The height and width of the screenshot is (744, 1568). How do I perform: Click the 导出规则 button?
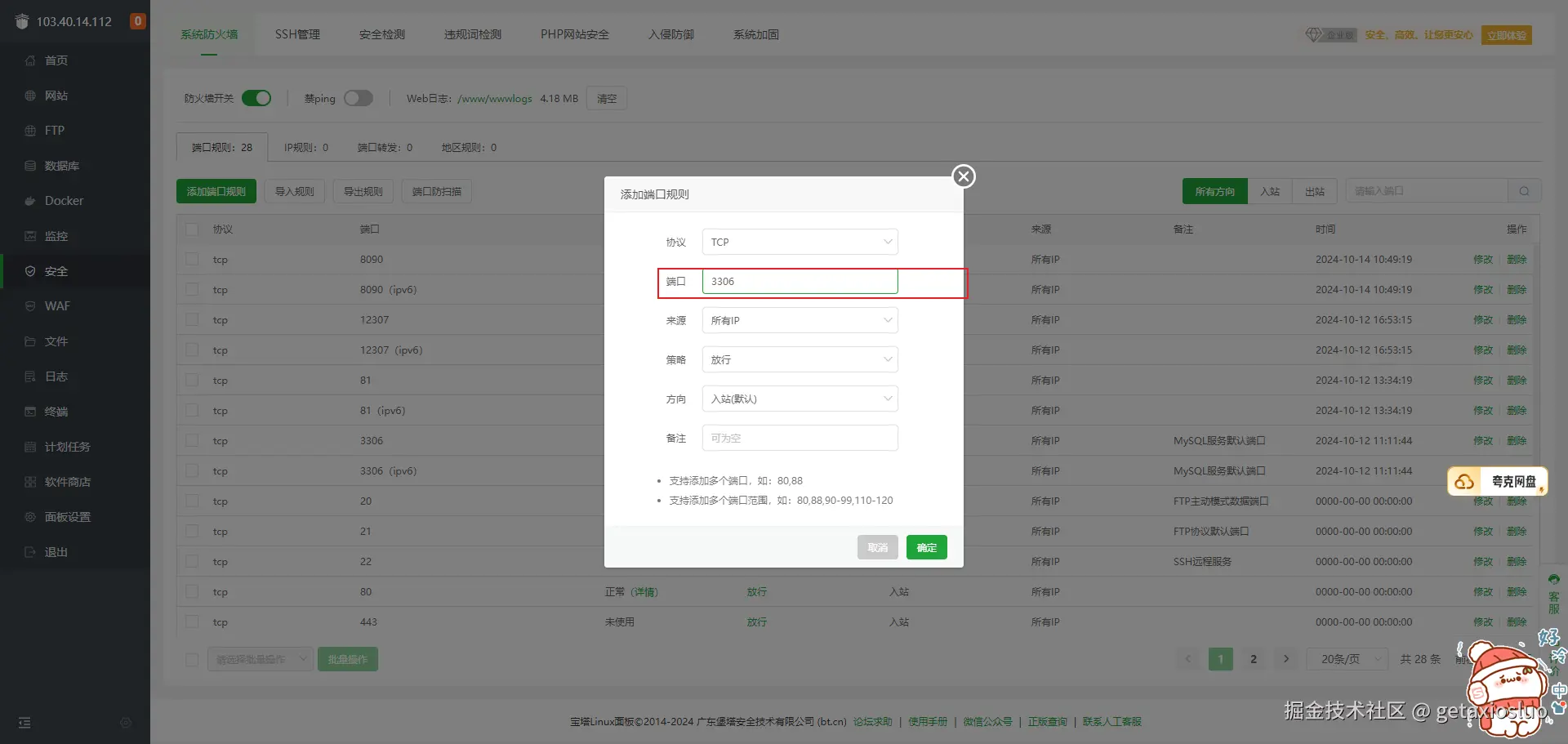[363, 191]
